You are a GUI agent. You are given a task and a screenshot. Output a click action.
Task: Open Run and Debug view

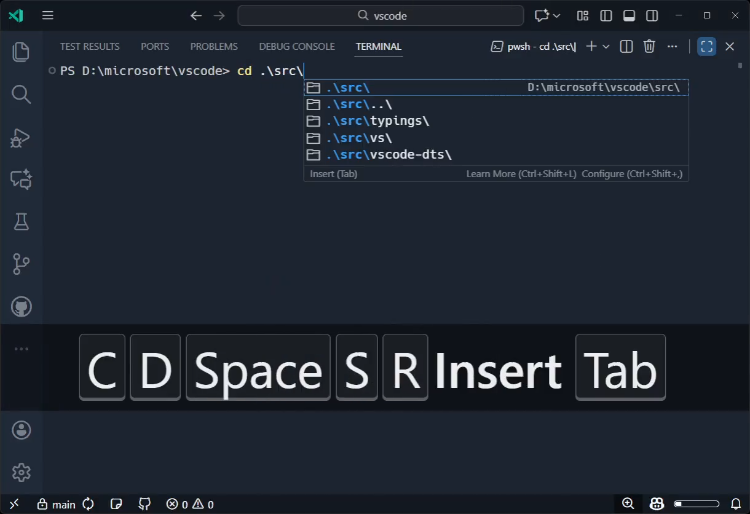pos(21,138)
